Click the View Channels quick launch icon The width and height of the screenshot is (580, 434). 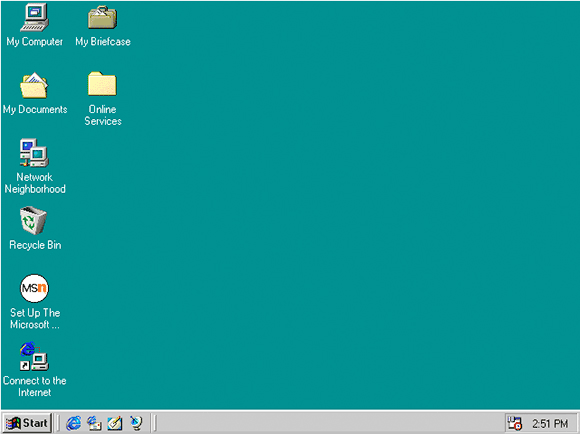click(136, 423)
